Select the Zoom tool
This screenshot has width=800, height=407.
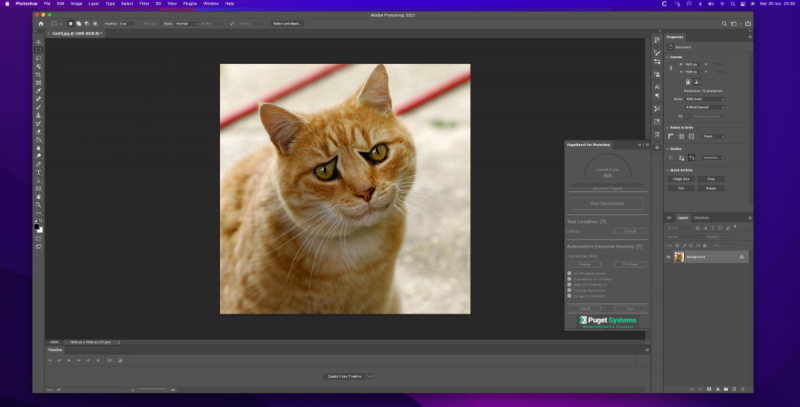[x=38, y=204]
